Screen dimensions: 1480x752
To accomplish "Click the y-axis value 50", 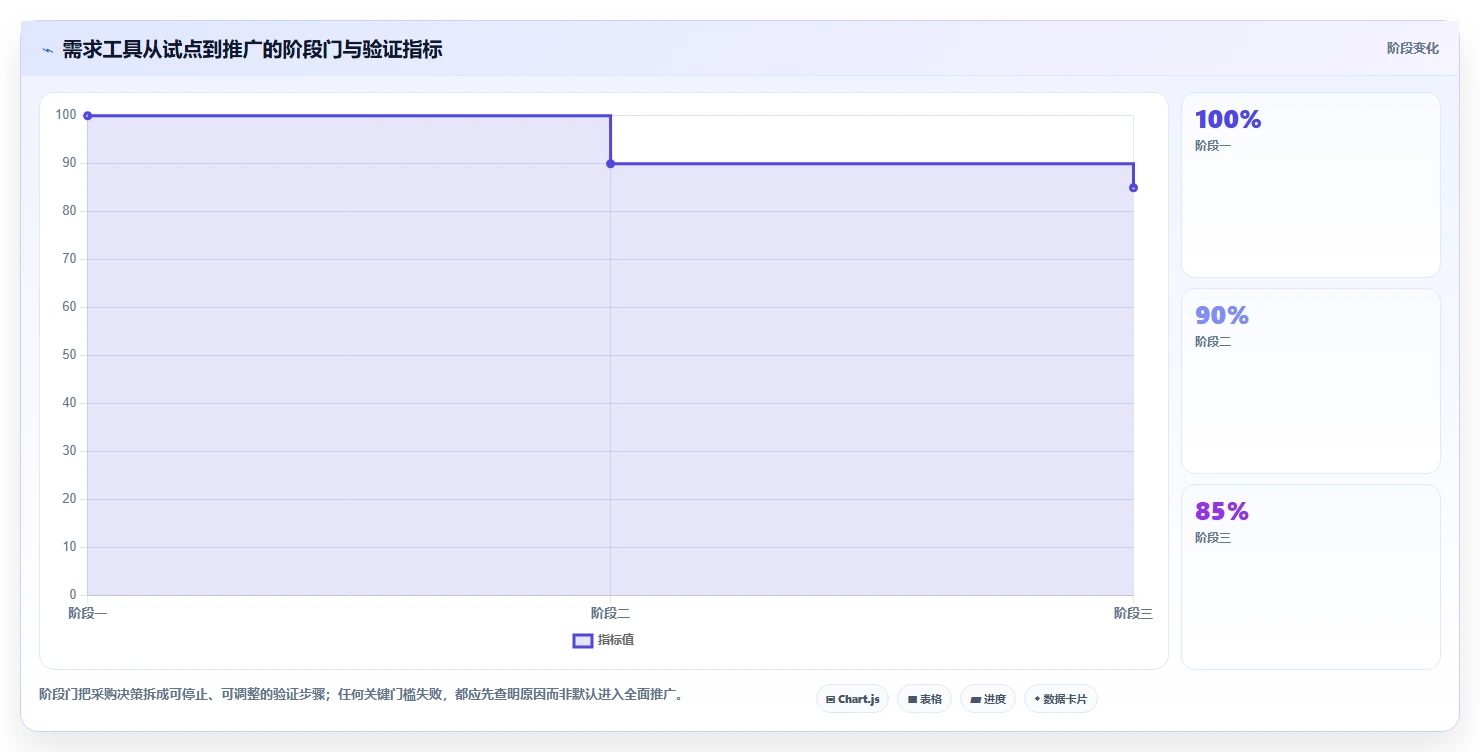I will click(x=69, y=355).
